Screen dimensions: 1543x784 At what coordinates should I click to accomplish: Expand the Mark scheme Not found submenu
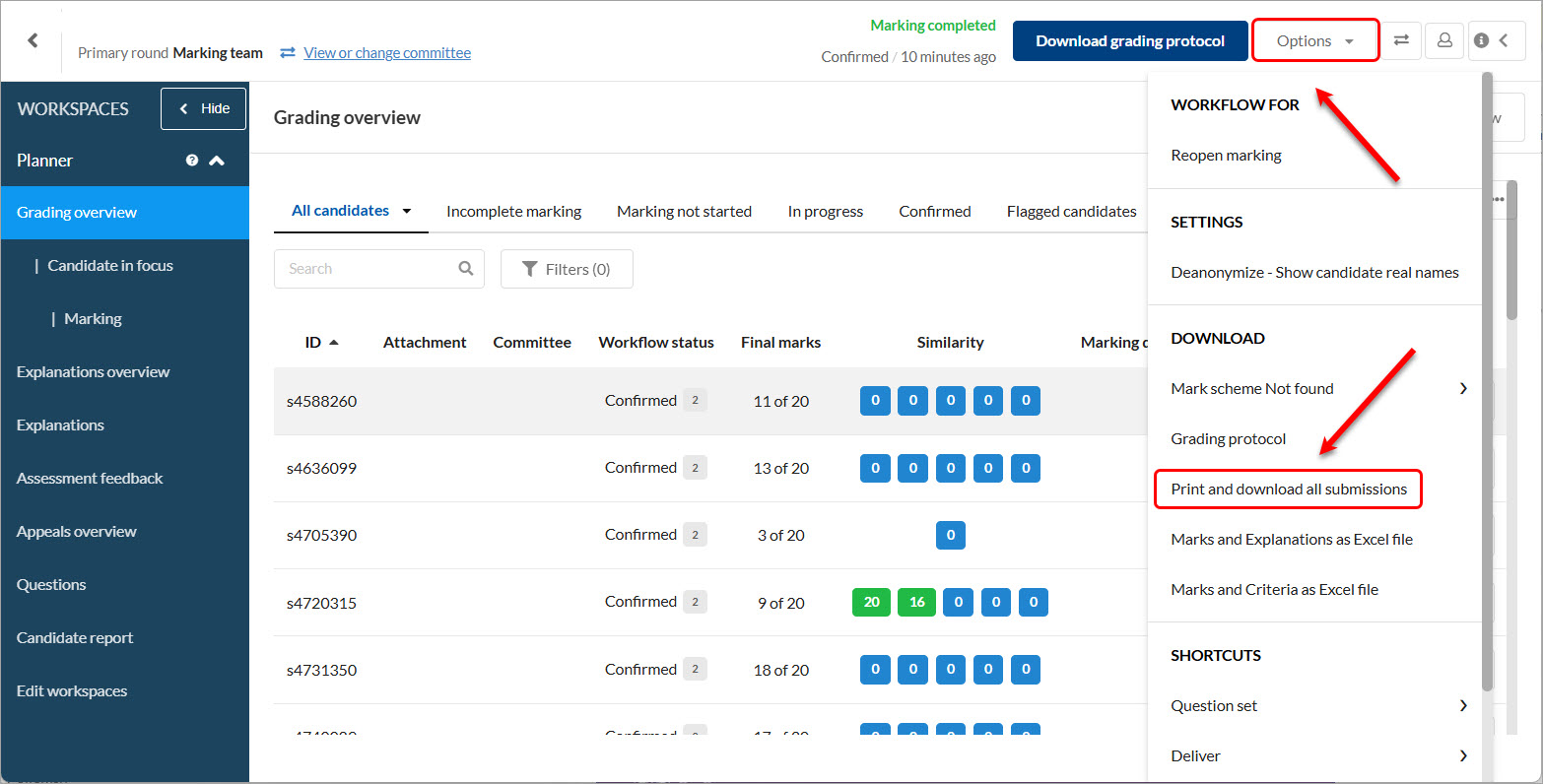click(x=1462, y=389)
